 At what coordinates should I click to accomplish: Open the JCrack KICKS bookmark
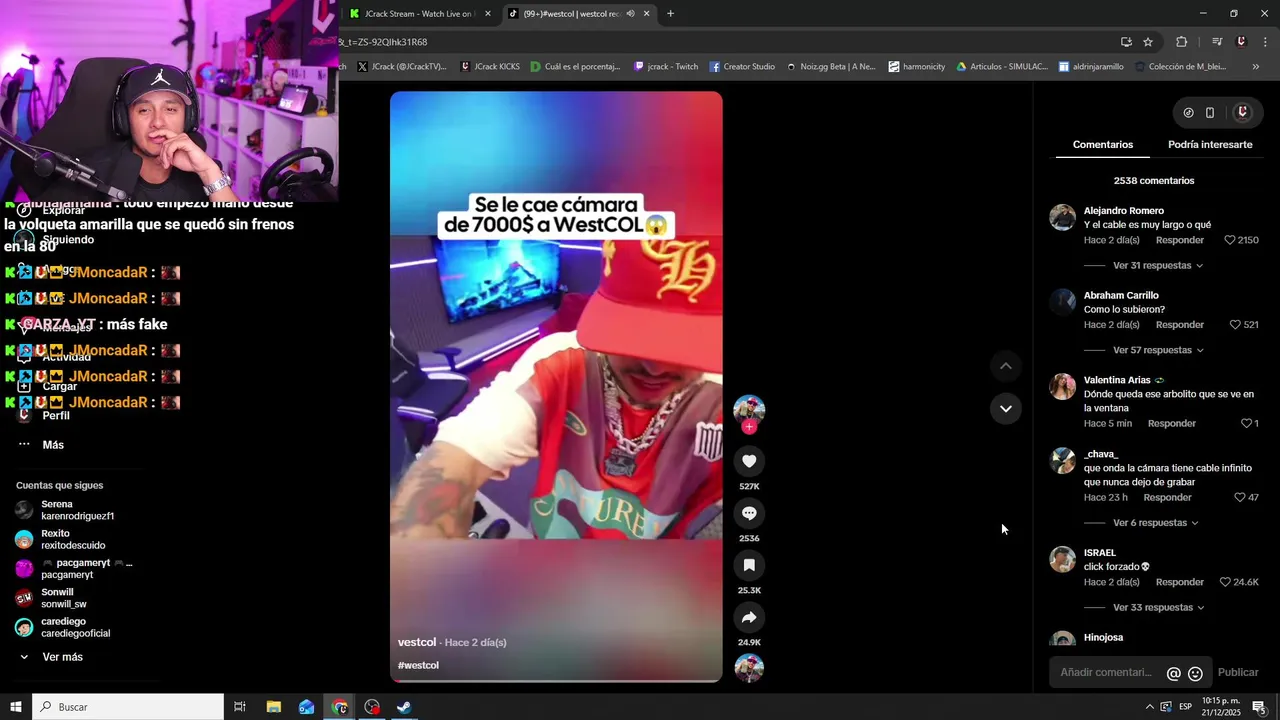pos(490,67)
